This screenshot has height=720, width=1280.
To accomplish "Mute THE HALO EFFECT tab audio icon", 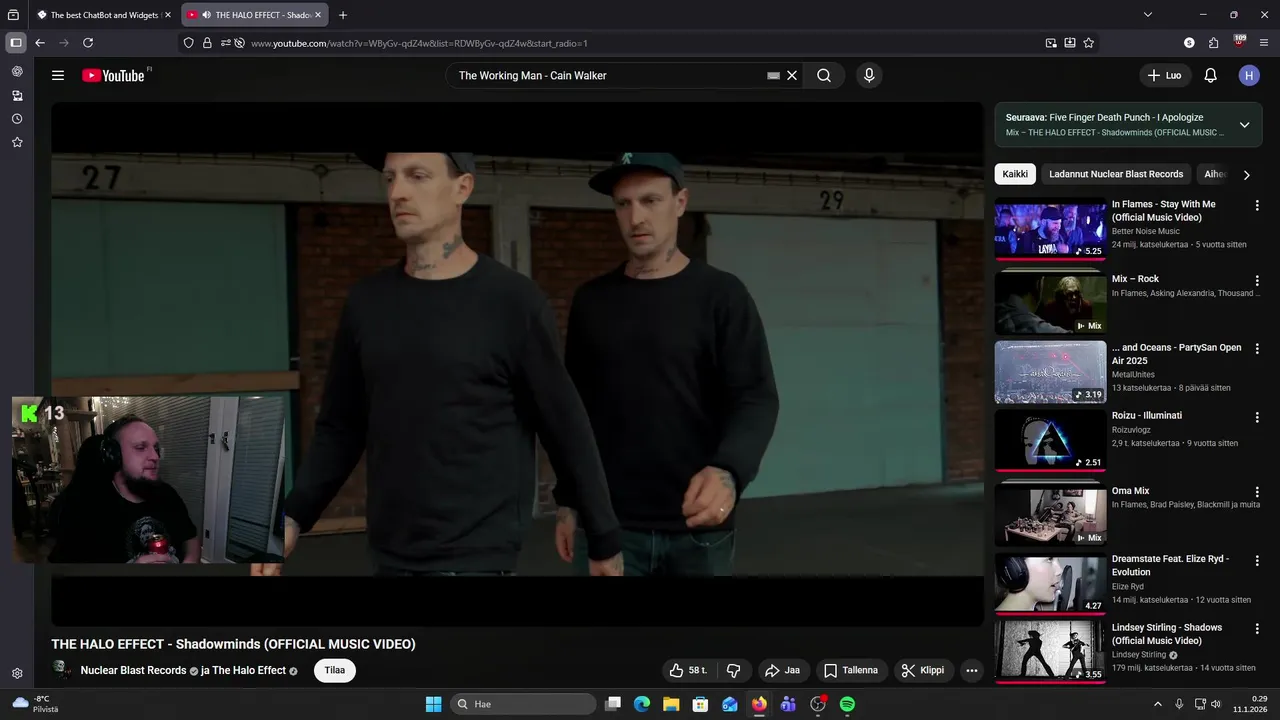I will [206, 15].
